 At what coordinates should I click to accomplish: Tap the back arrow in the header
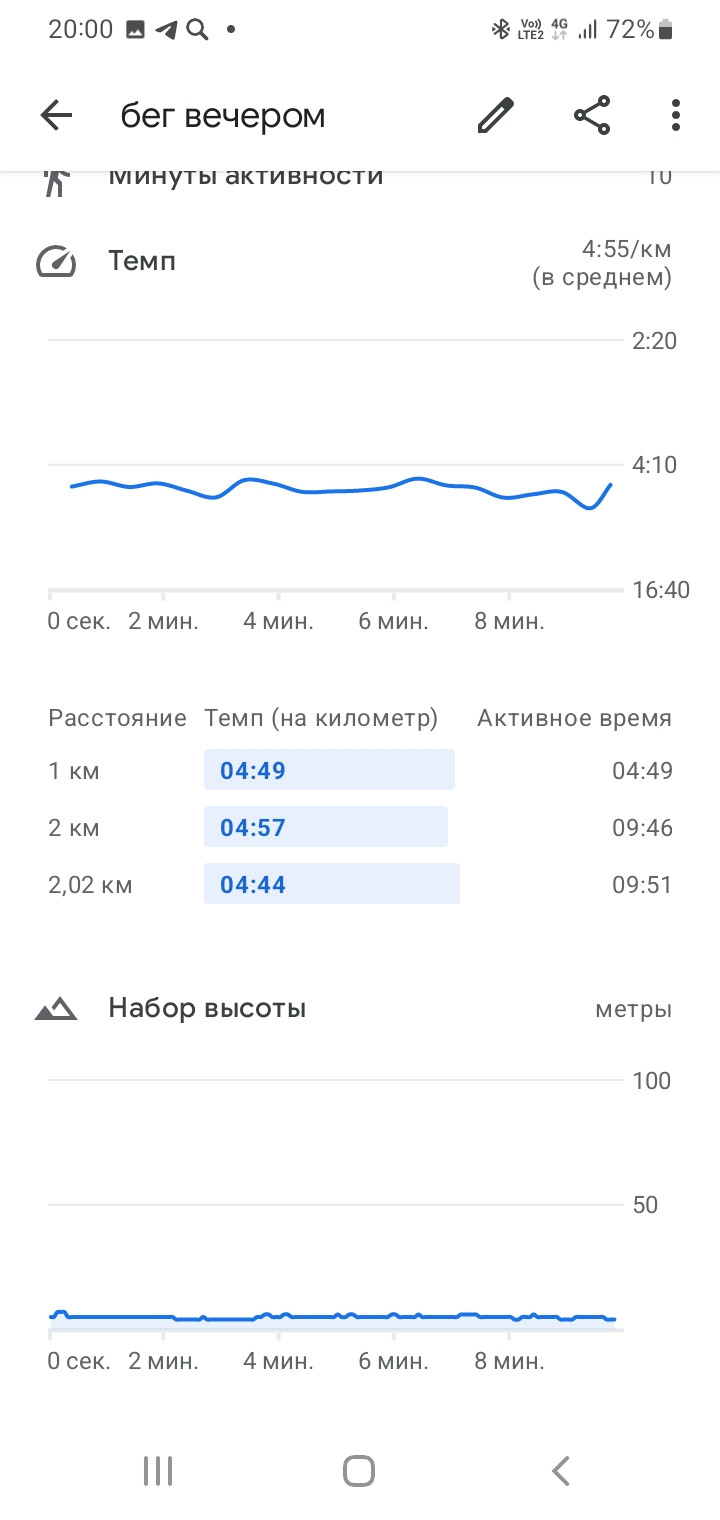pyautogui.click(x=57, y=116)
